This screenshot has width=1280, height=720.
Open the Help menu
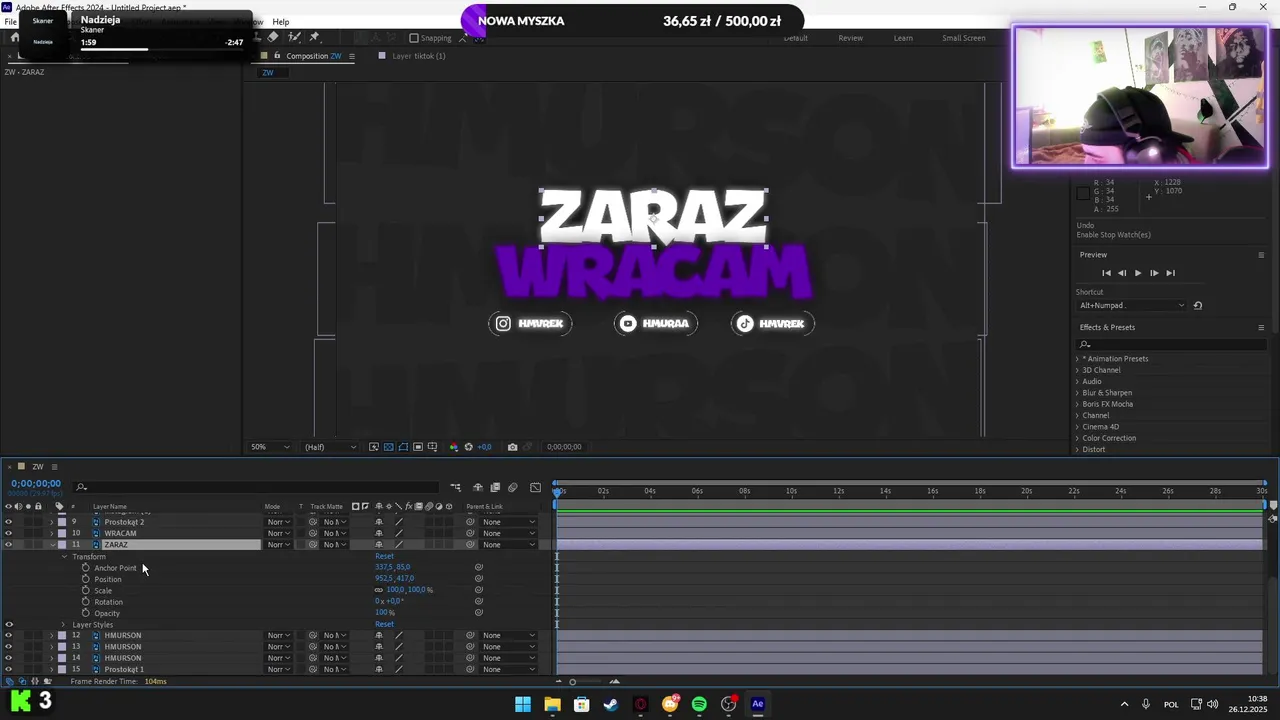click(x=281, y=22)
